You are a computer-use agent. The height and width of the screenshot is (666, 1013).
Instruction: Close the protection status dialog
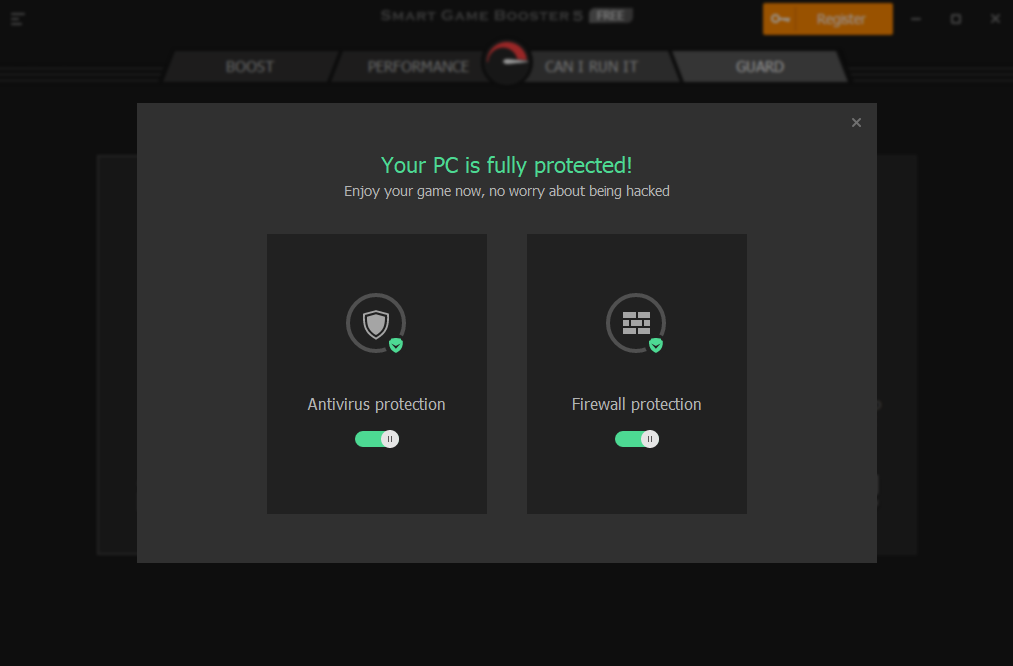[856, 123]
